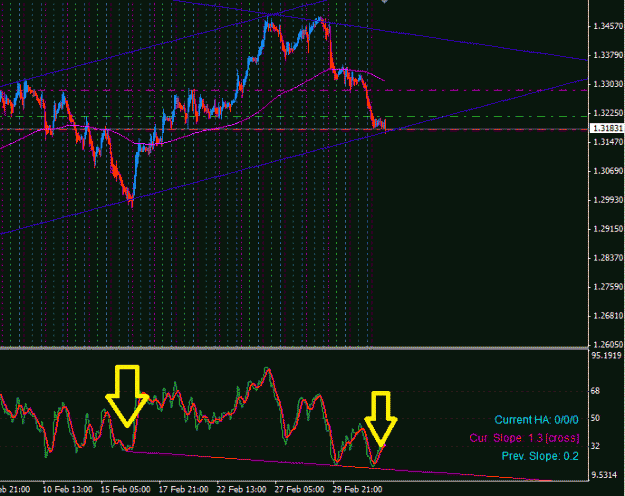This screenshot has height=496, width=625.
Task: Click indicator scale value 95.1919
Action: [x=606, y=356]
